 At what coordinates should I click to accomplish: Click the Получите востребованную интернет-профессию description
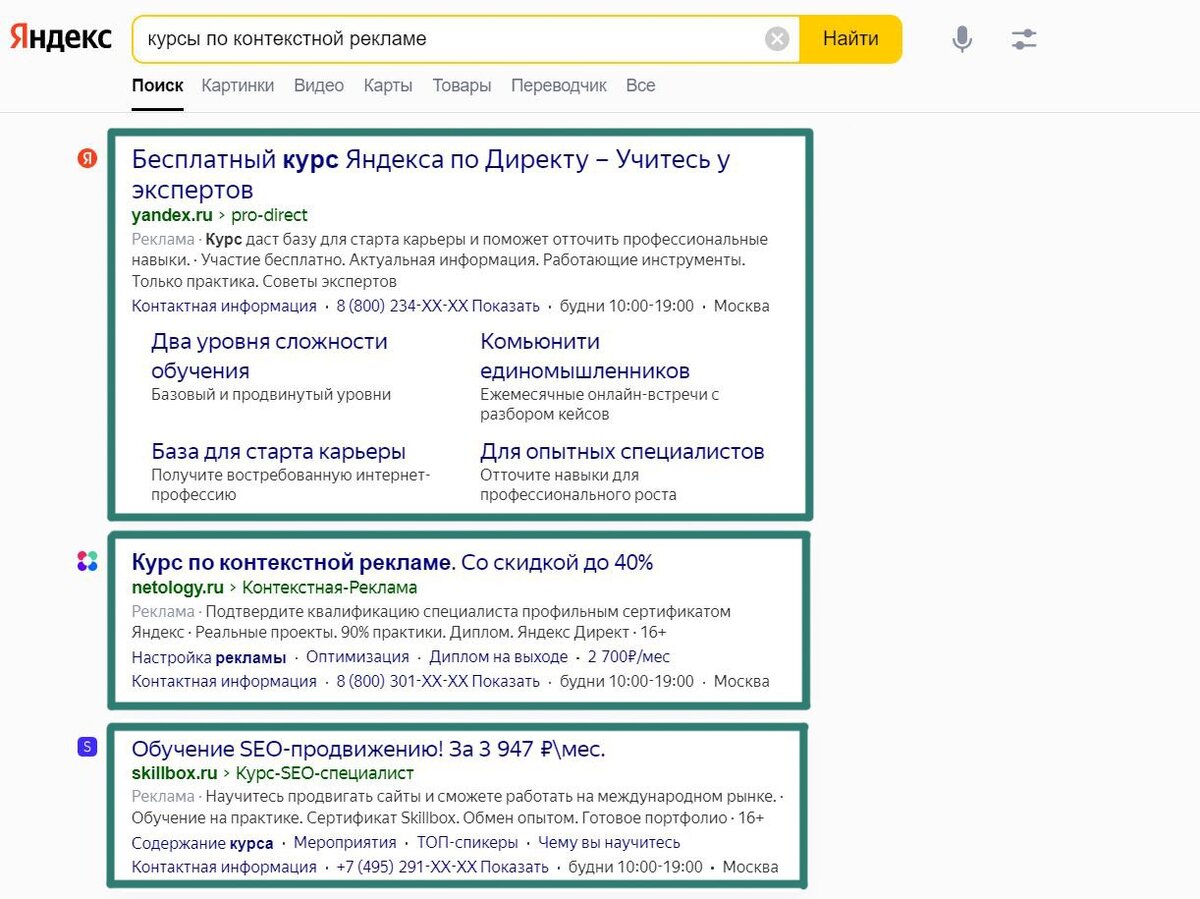(x=291, y=485)
